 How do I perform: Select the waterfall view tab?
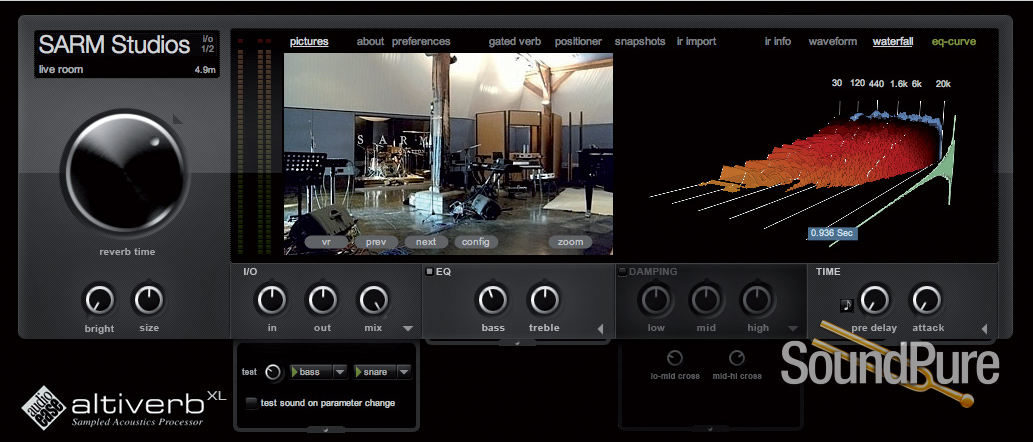893,41
